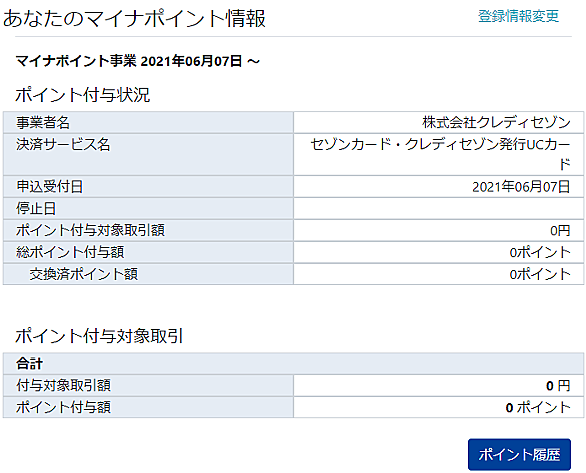Click the 停止日 row label

[36, 208]
